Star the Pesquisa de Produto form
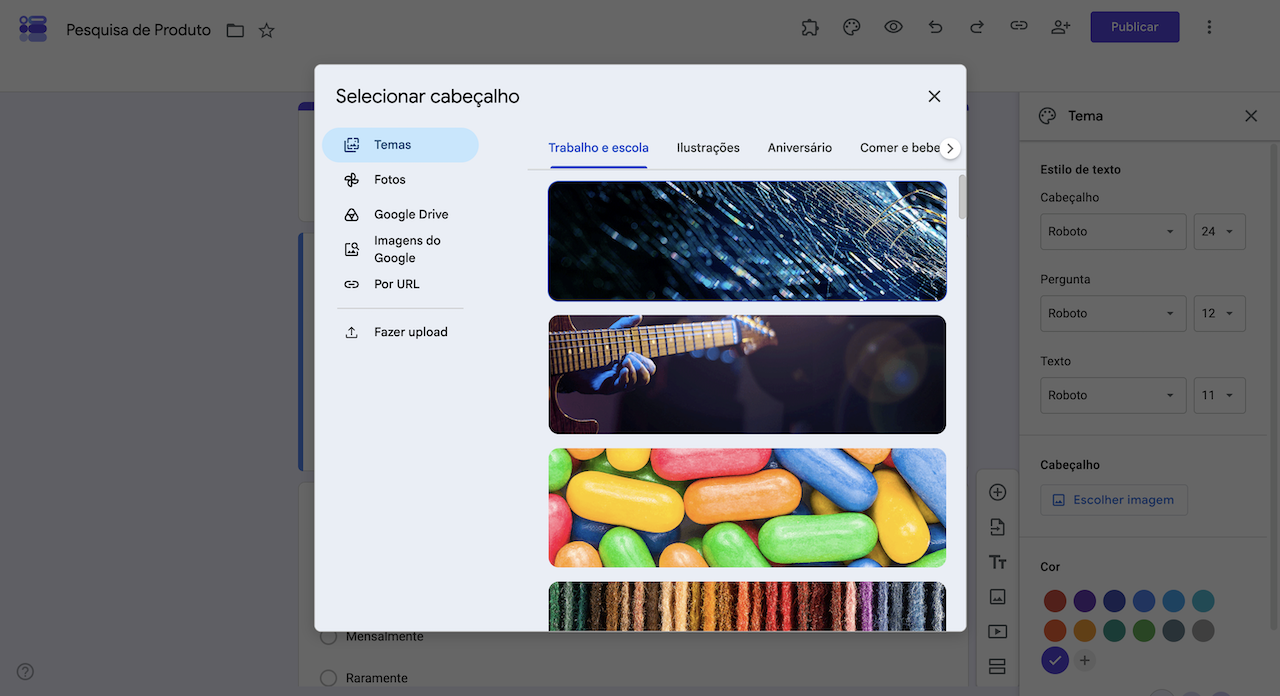This screenshot has width=1280, height=696. pyautogui.click(x=266, y=30)
